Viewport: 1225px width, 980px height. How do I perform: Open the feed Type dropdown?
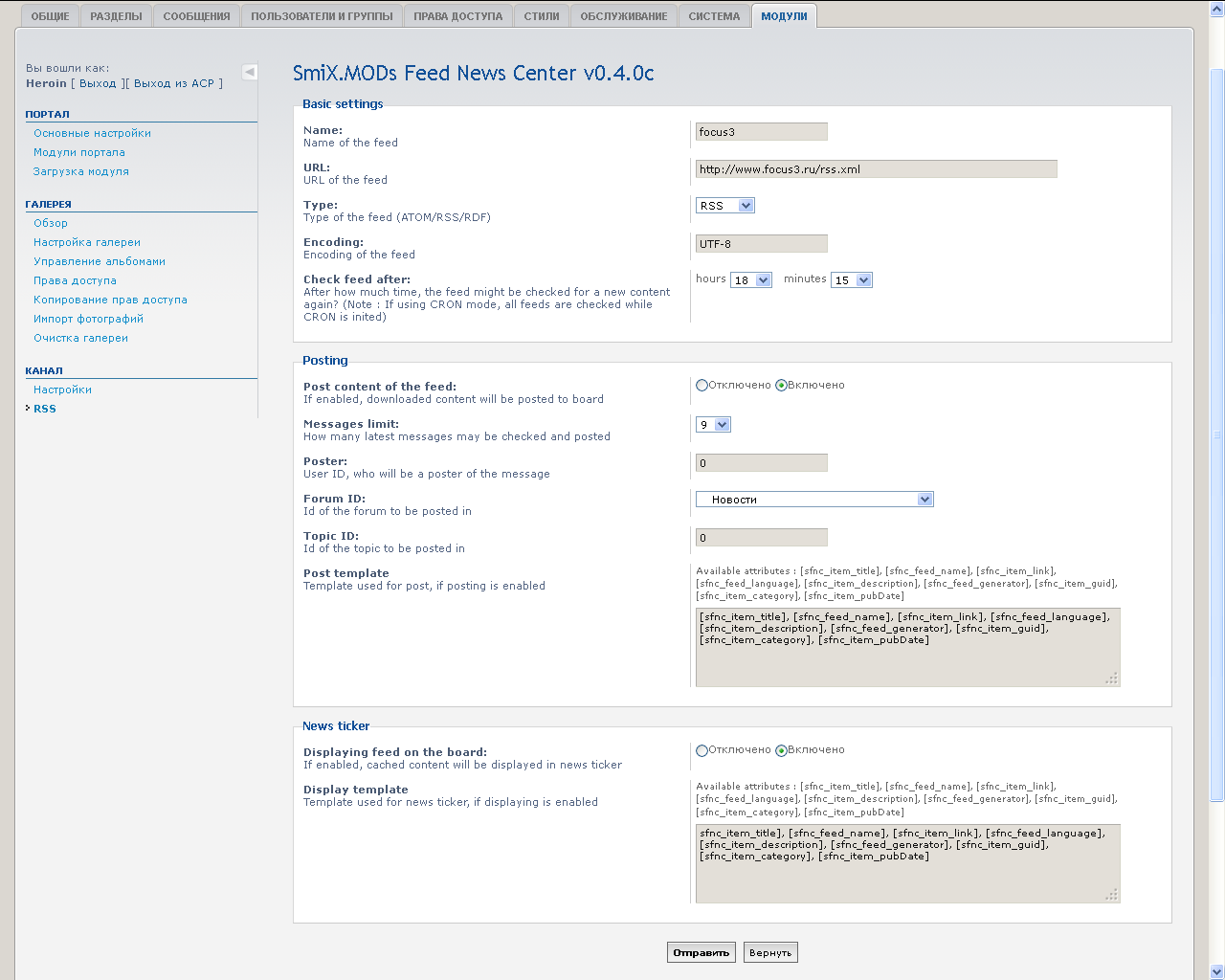point(725,206)
